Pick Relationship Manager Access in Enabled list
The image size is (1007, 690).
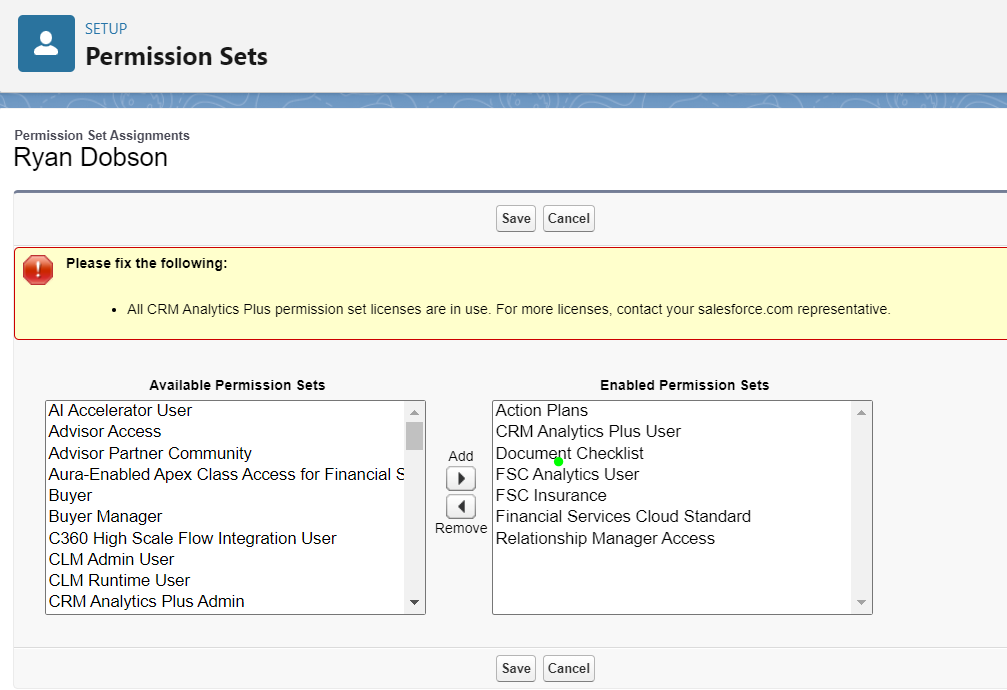click(x=605, y=539)
